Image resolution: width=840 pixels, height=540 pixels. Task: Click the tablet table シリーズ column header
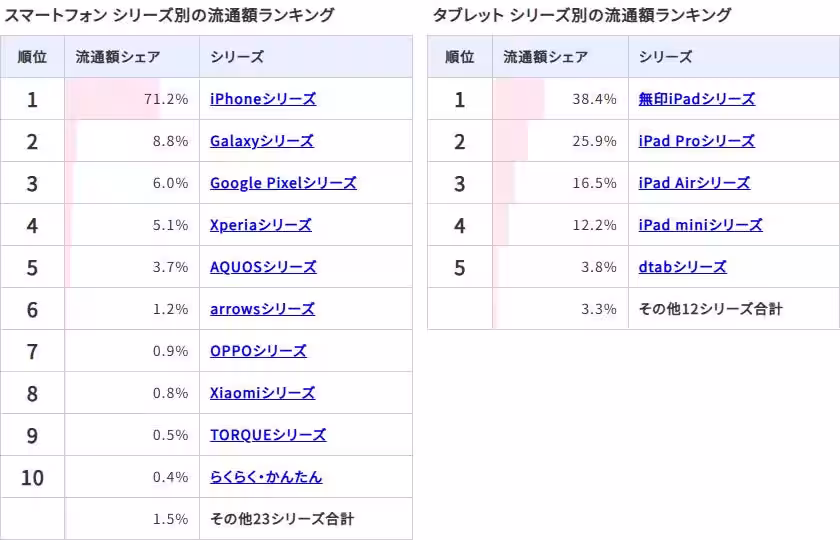click(x=665, y=57)
